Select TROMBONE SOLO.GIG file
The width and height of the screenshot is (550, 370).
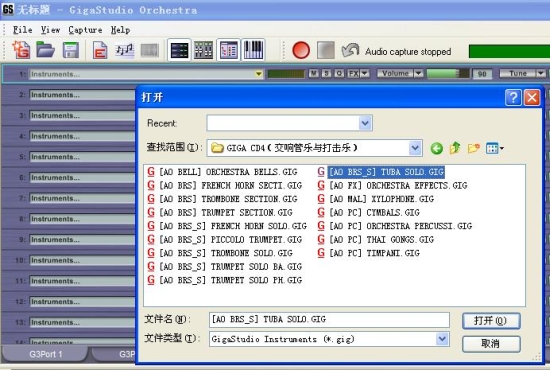[x=226, y=253]
